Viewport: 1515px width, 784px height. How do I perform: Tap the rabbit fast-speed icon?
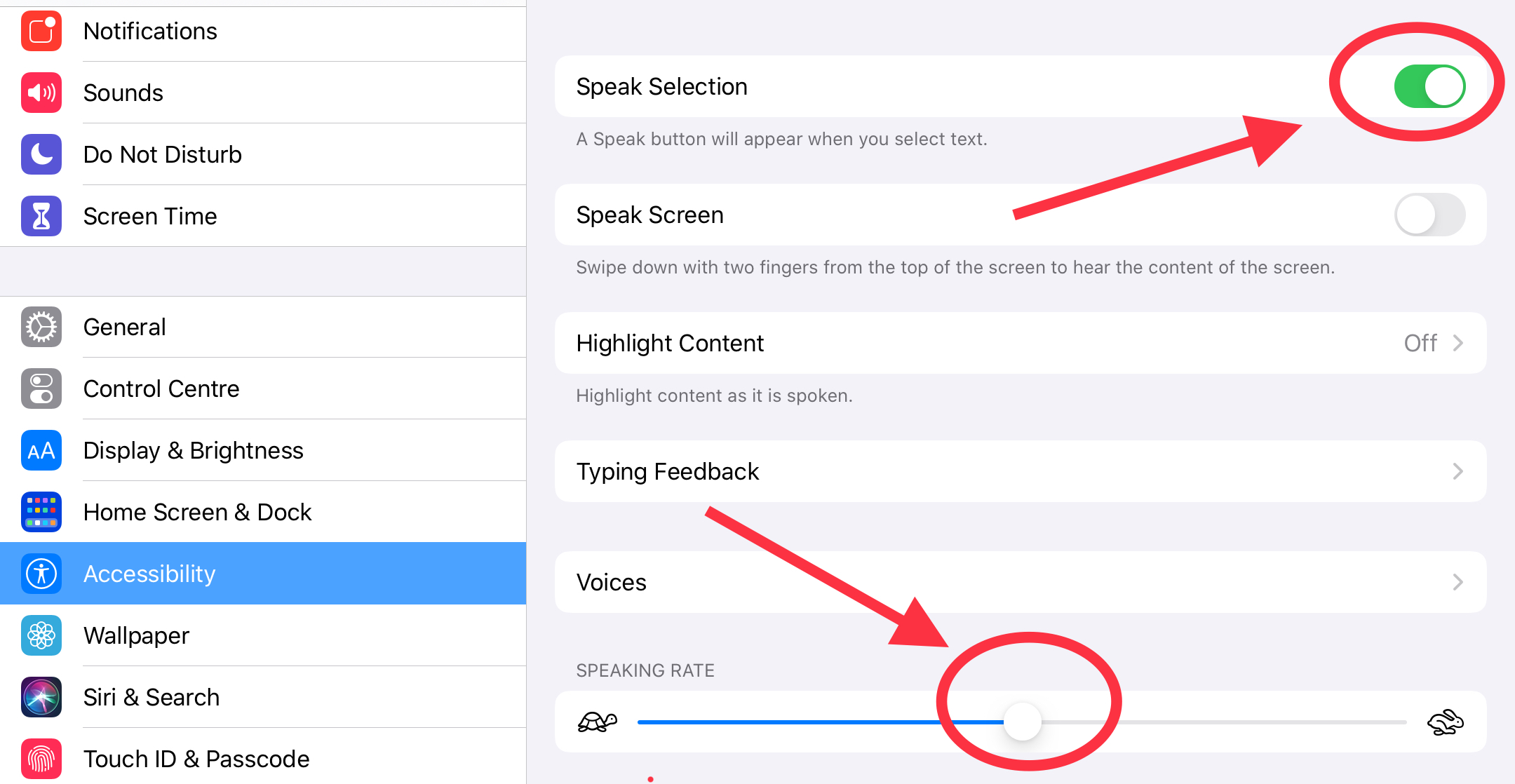click(1446, 722)
